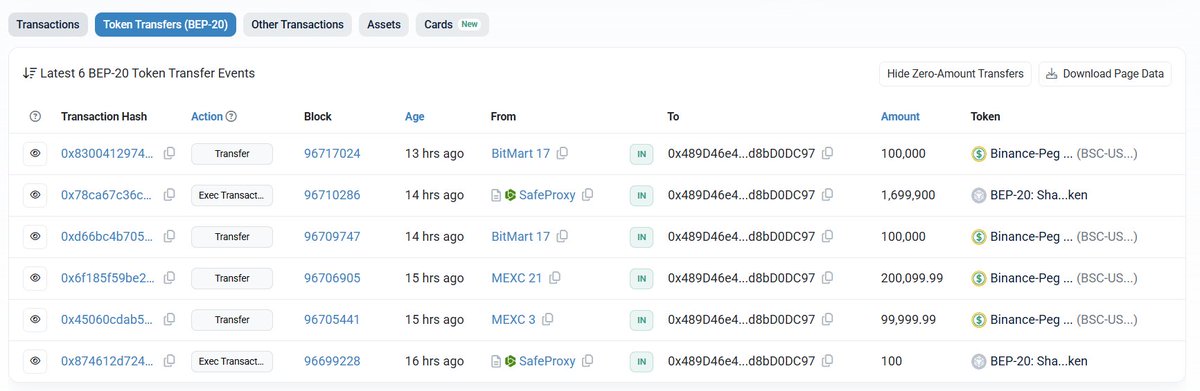Copy To address in block 96705441 row

(x=828, y=320)
